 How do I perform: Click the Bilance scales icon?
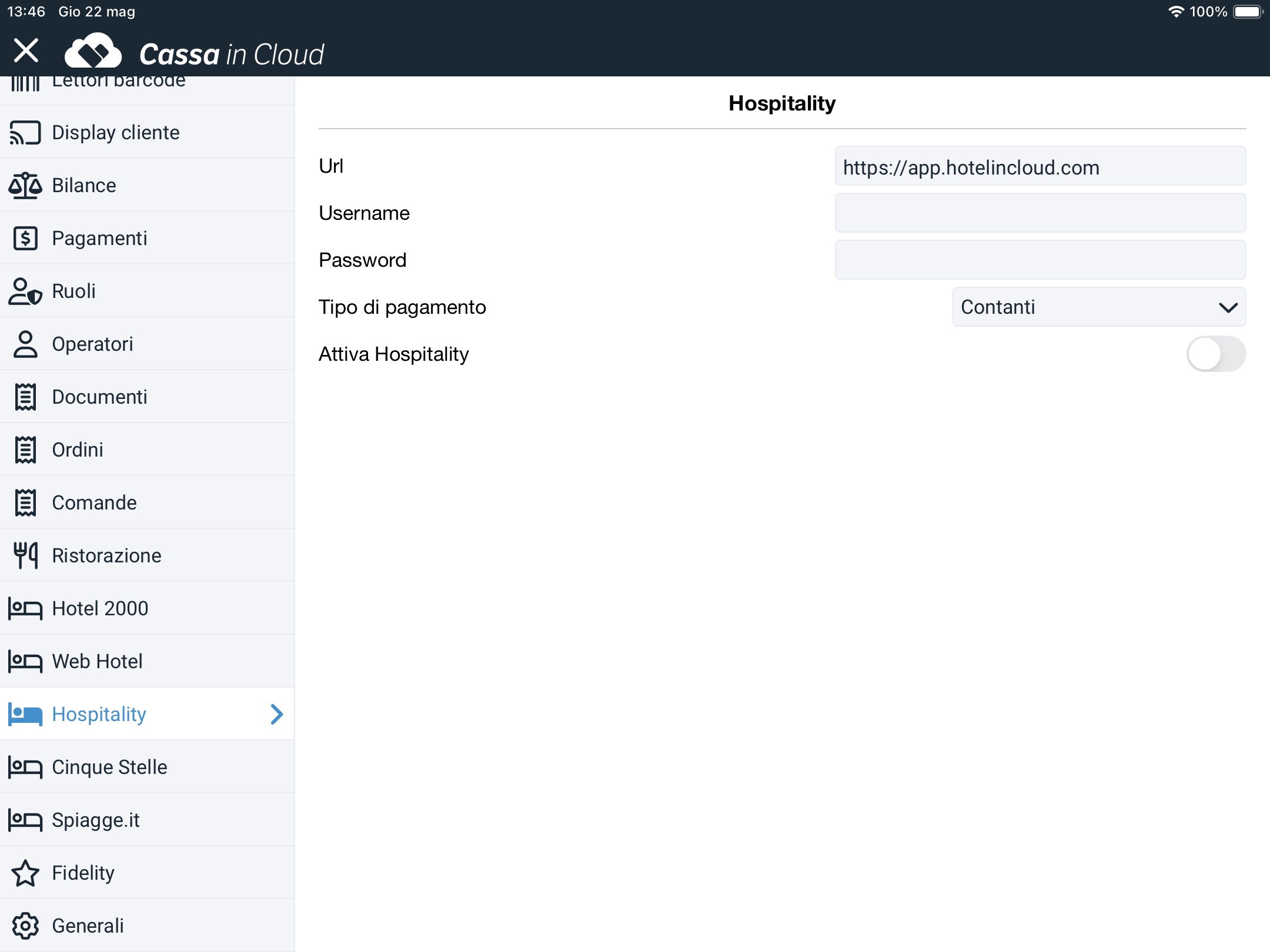(25, 186)
